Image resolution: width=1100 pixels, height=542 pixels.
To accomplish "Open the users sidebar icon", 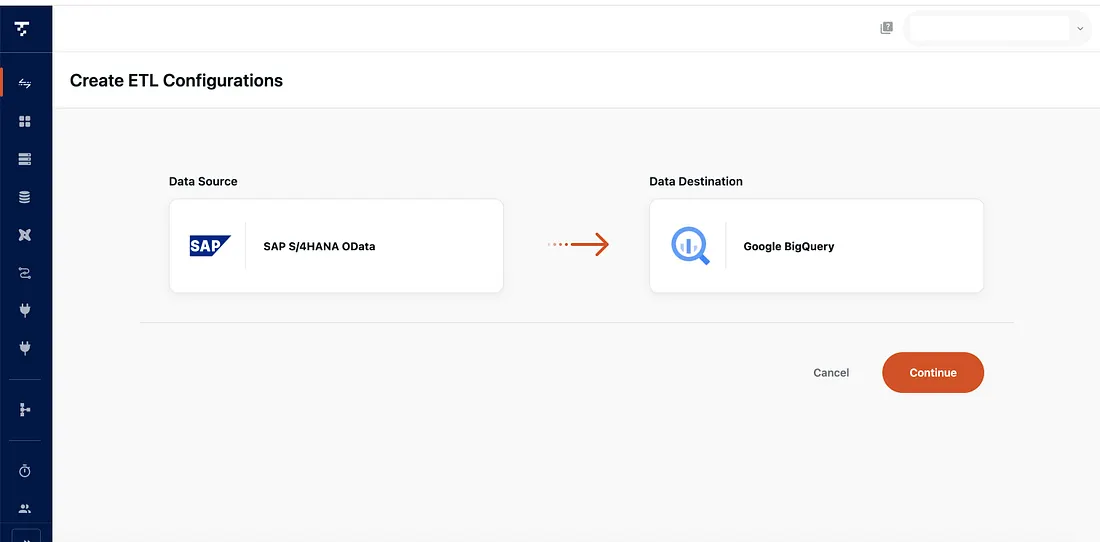I will click(25, 508).
